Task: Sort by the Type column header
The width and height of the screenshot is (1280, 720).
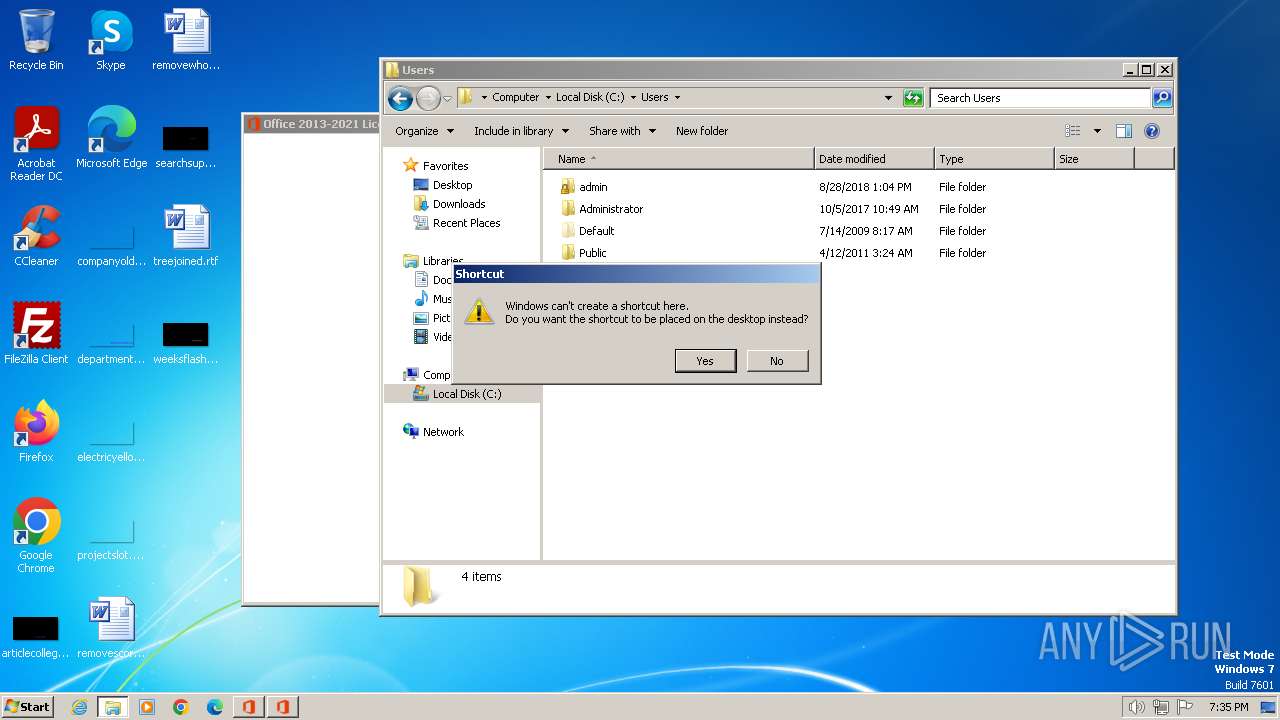Action: [995, 159]
